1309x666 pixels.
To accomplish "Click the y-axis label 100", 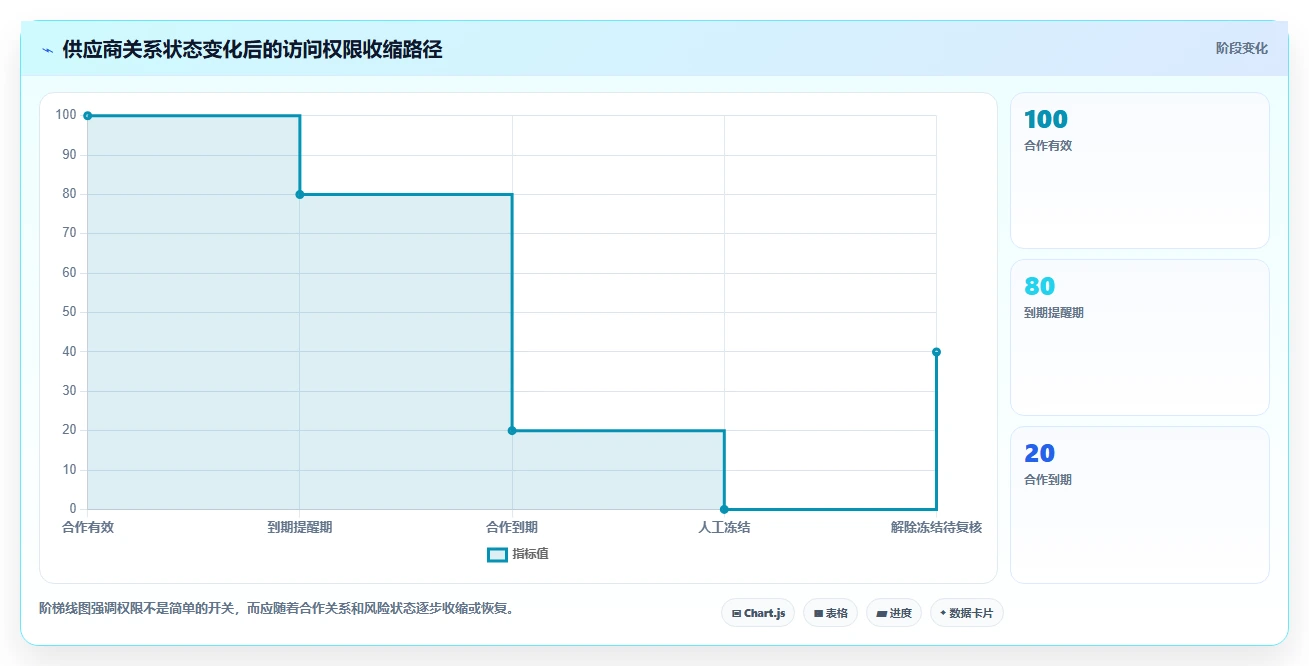I will tap(66, 115).
